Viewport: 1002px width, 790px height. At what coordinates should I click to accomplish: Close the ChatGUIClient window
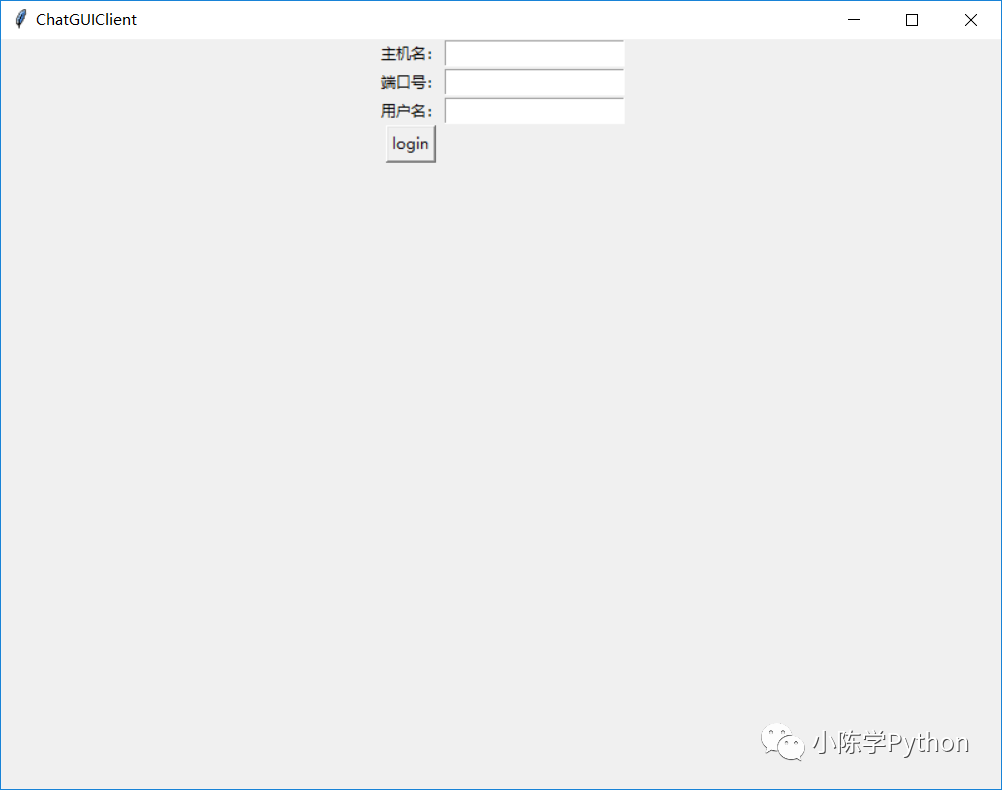tap(971, 20)
